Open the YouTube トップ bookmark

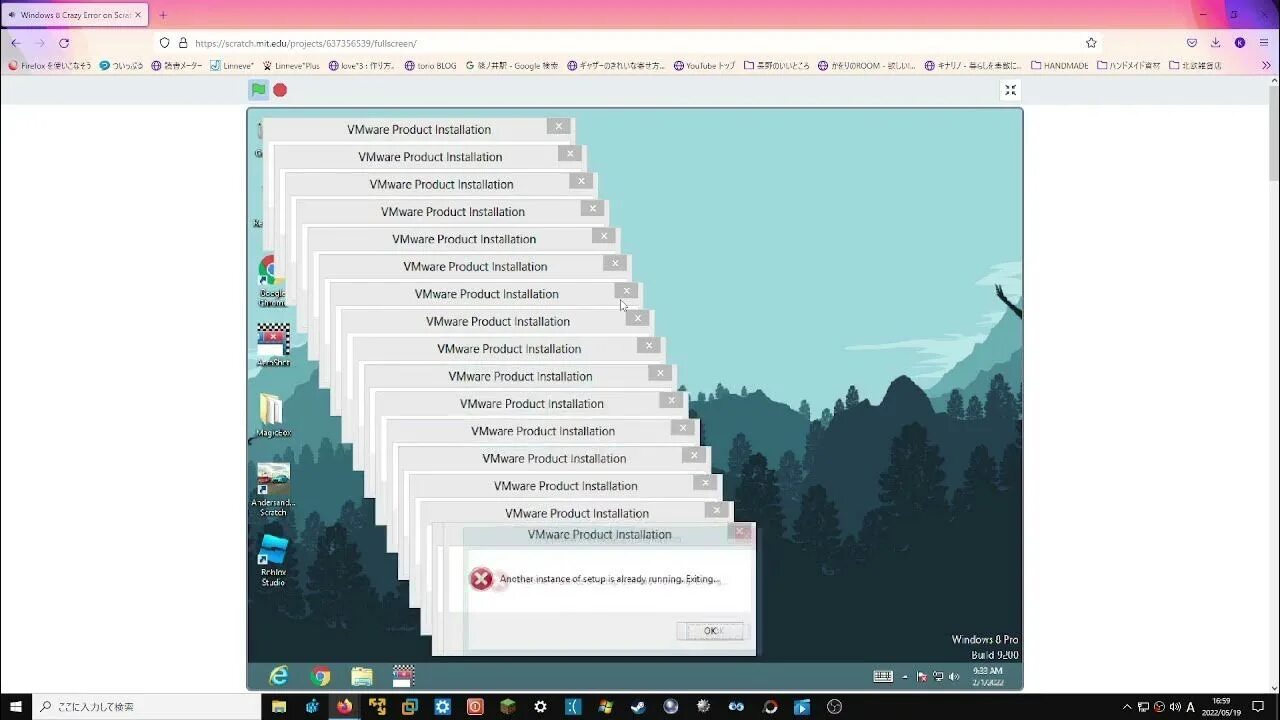click(x=704, y=66)
